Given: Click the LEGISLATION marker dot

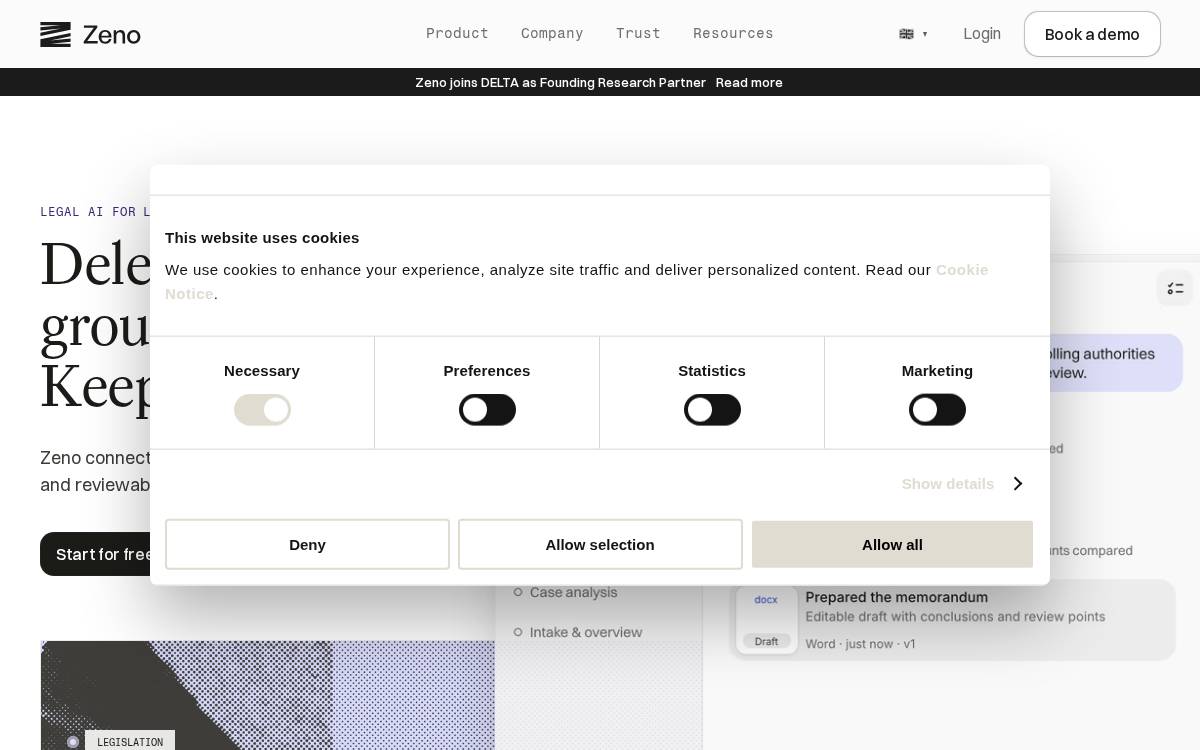Looking at the screenshot, I should click(x=73, y=742).
